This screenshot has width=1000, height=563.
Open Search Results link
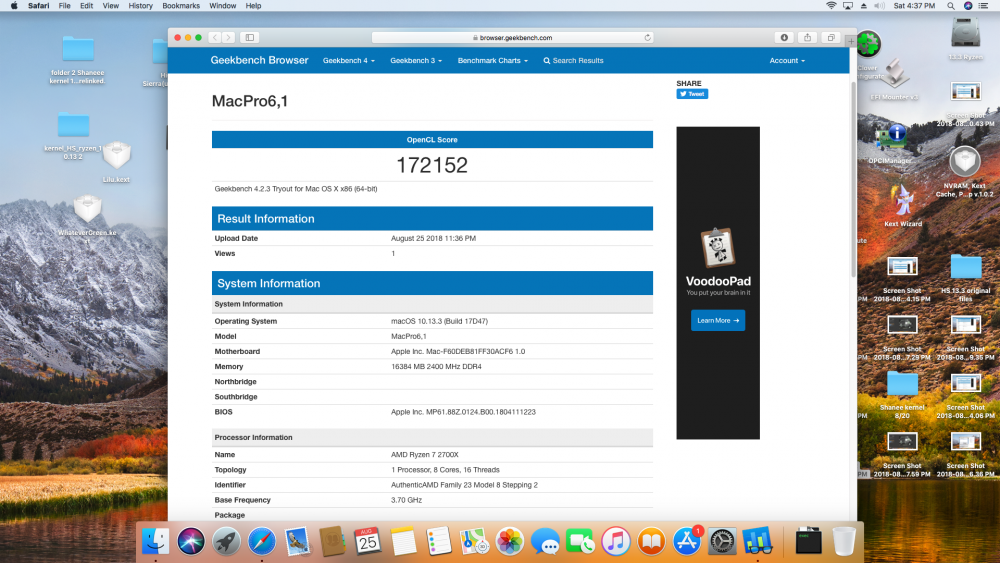(573, 61)
